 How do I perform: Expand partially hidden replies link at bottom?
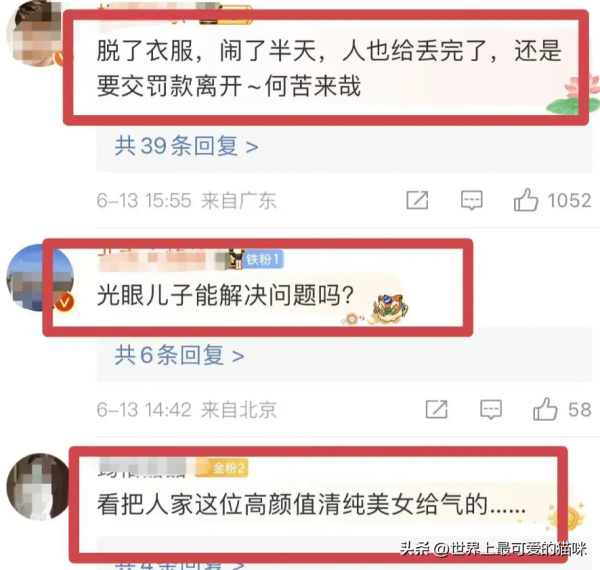[179, 565]
